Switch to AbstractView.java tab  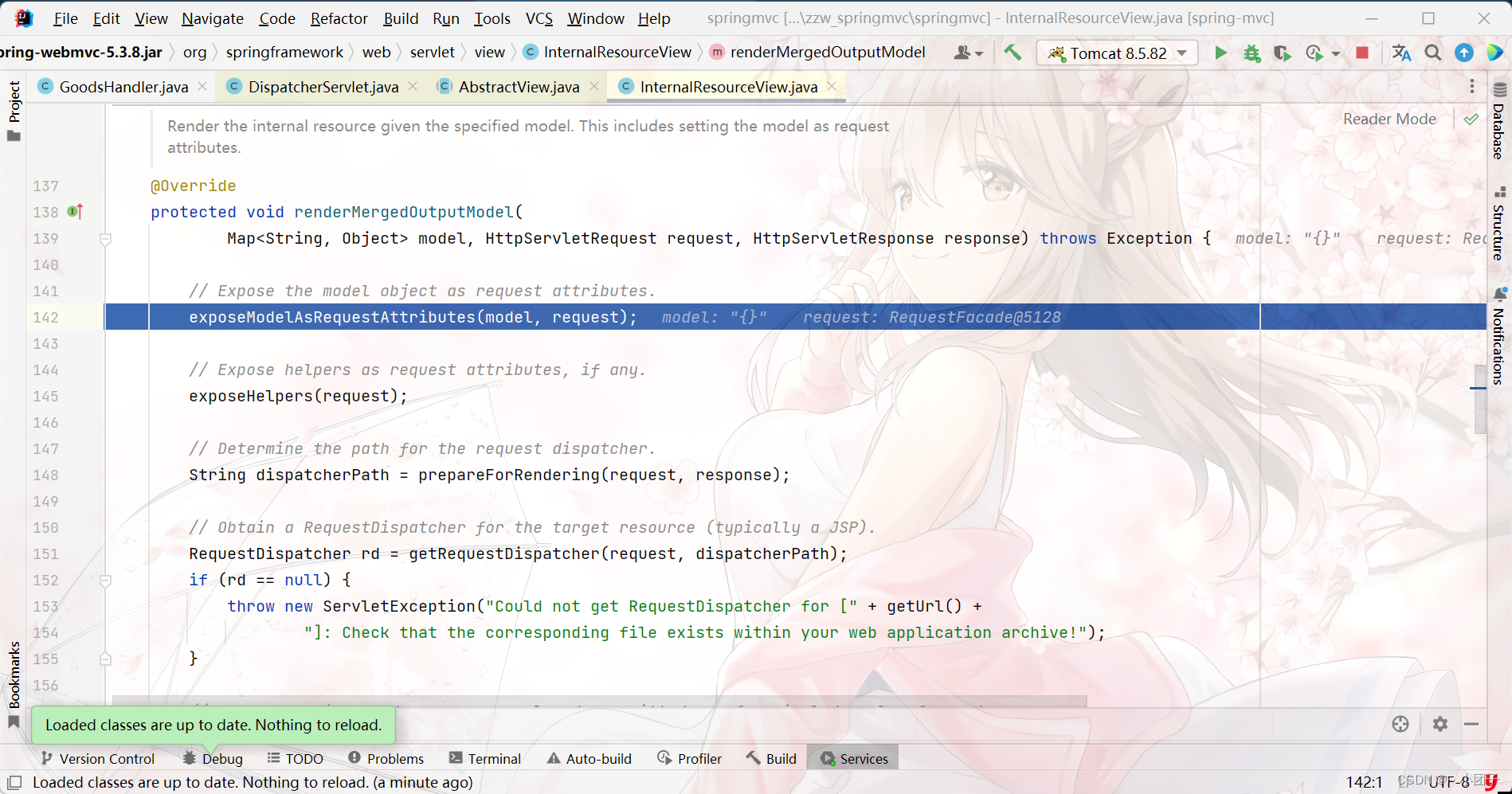point(519,87)
